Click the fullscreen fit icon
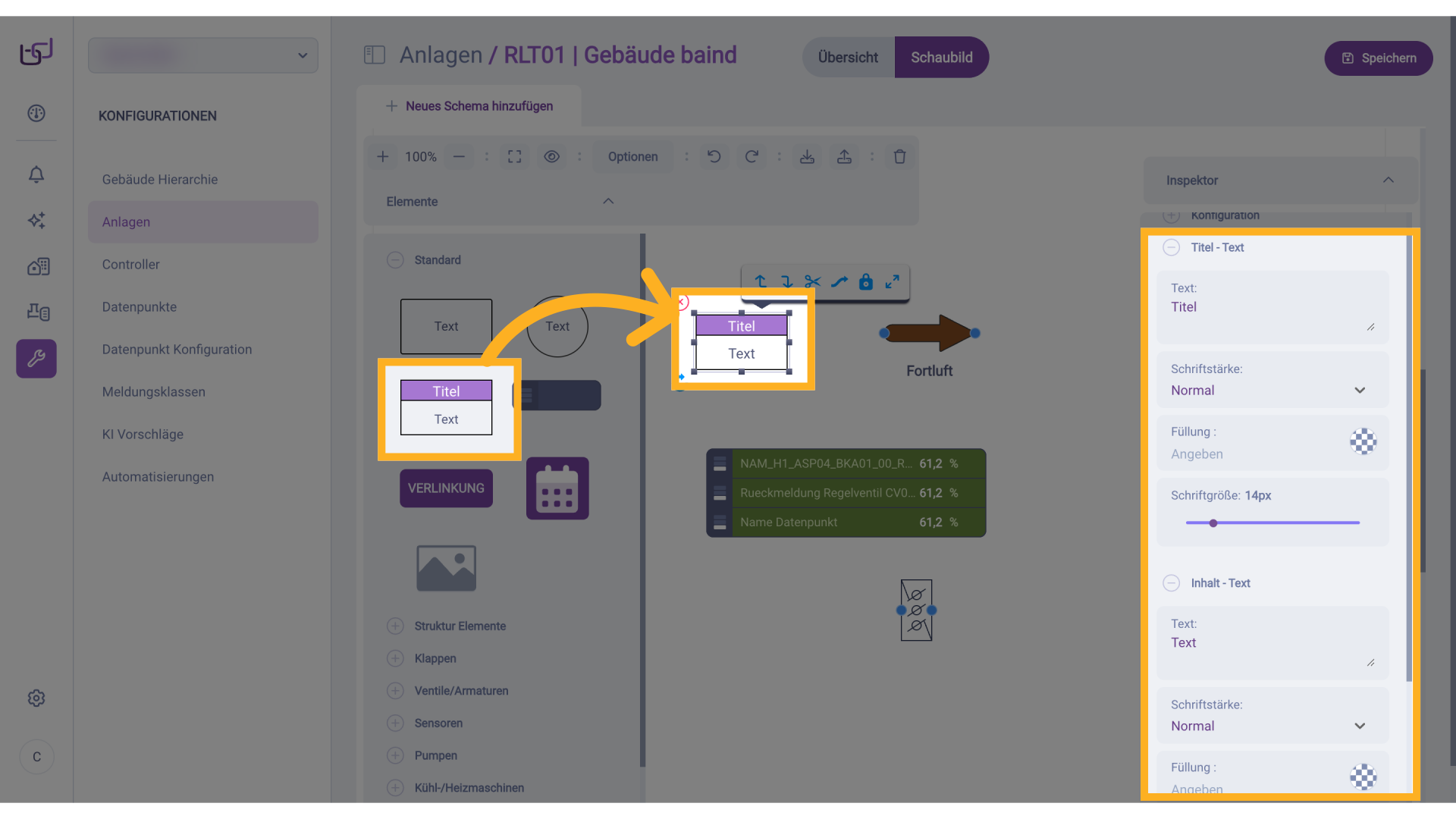 514,157
